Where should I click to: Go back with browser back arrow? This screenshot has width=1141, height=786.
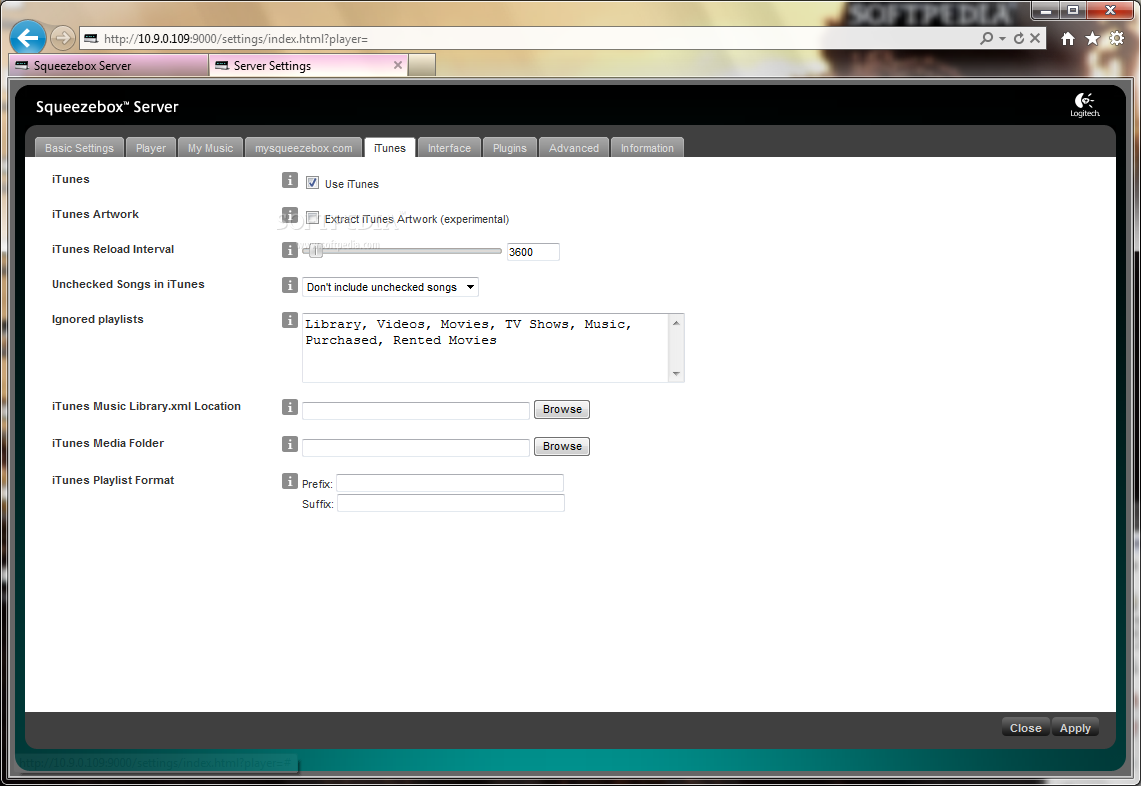click(x=28, y=38)
